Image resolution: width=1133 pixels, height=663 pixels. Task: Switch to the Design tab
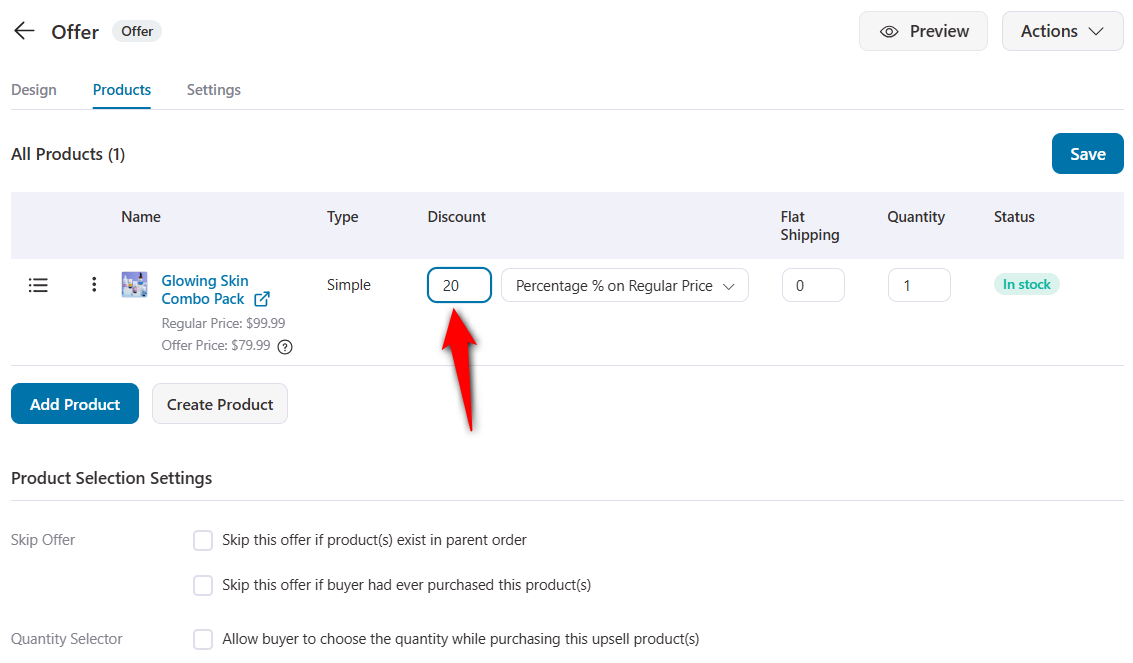pos(34,90)
